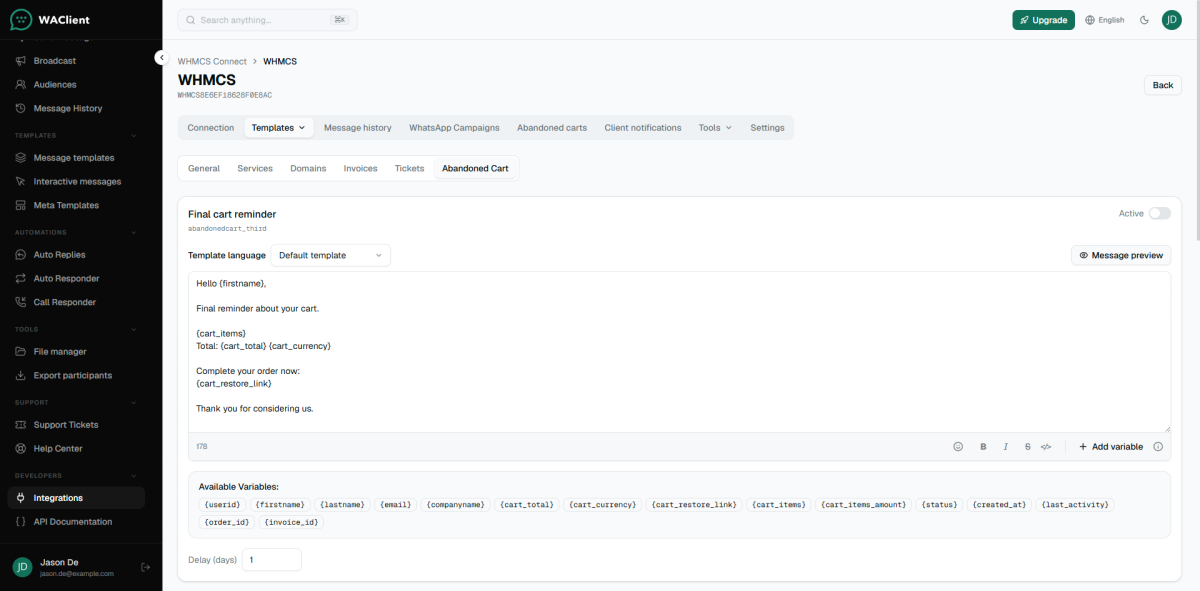This screenshot has height=591, width=1200.
Task: Follow the WHMCS Connect breadcrumb link
Action: pos(212,61)
